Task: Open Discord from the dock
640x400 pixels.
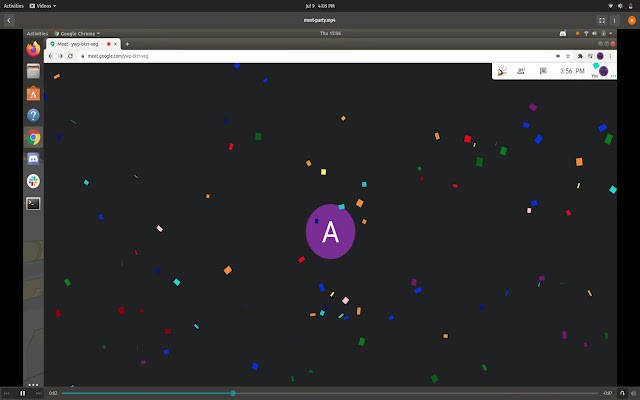Action: 33,159
